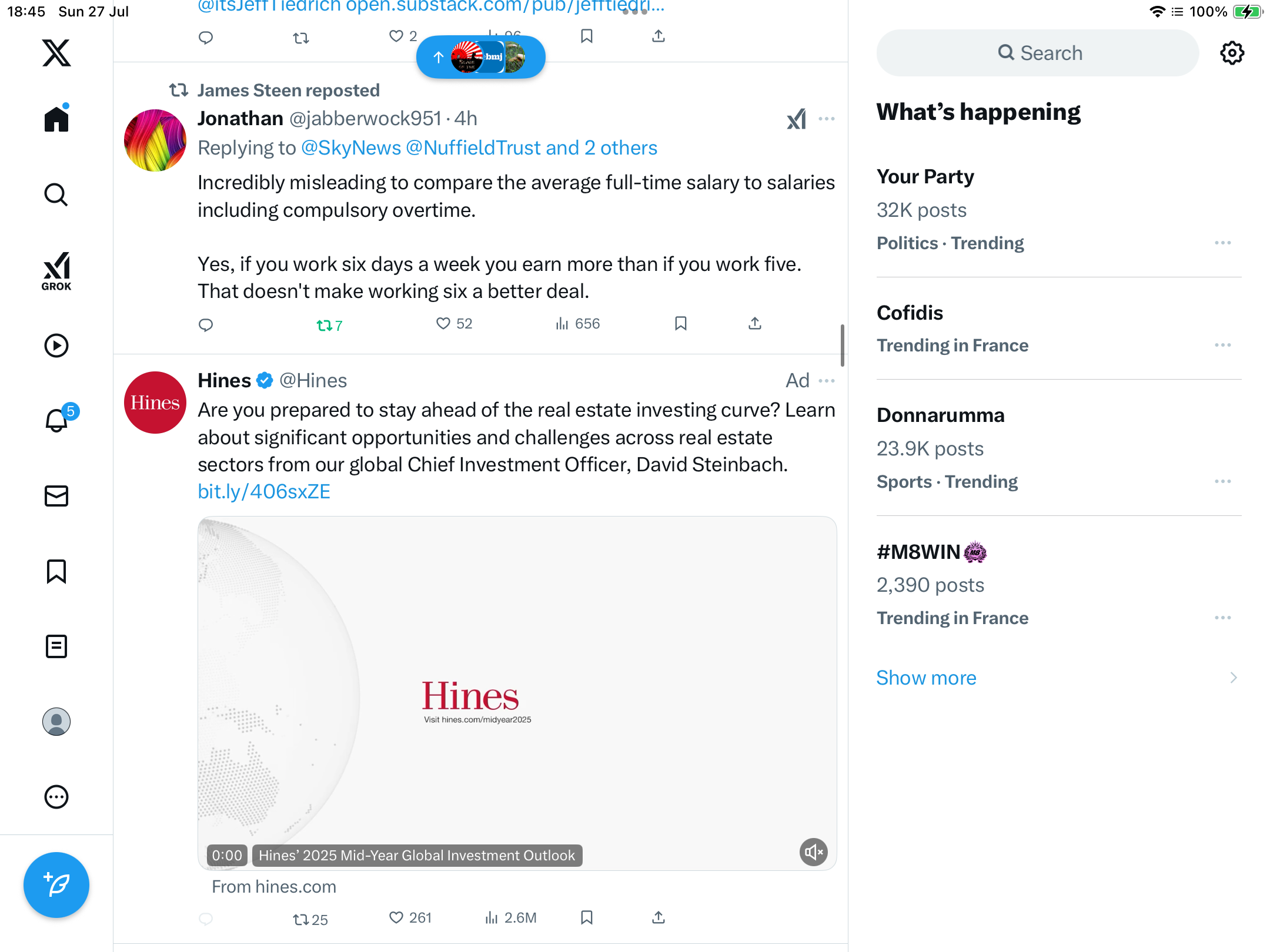The height and width of the screenshot is (952, 1270).
Task: Open the video tab play icon
Action: pyautogui.click(x=56, y=346)
